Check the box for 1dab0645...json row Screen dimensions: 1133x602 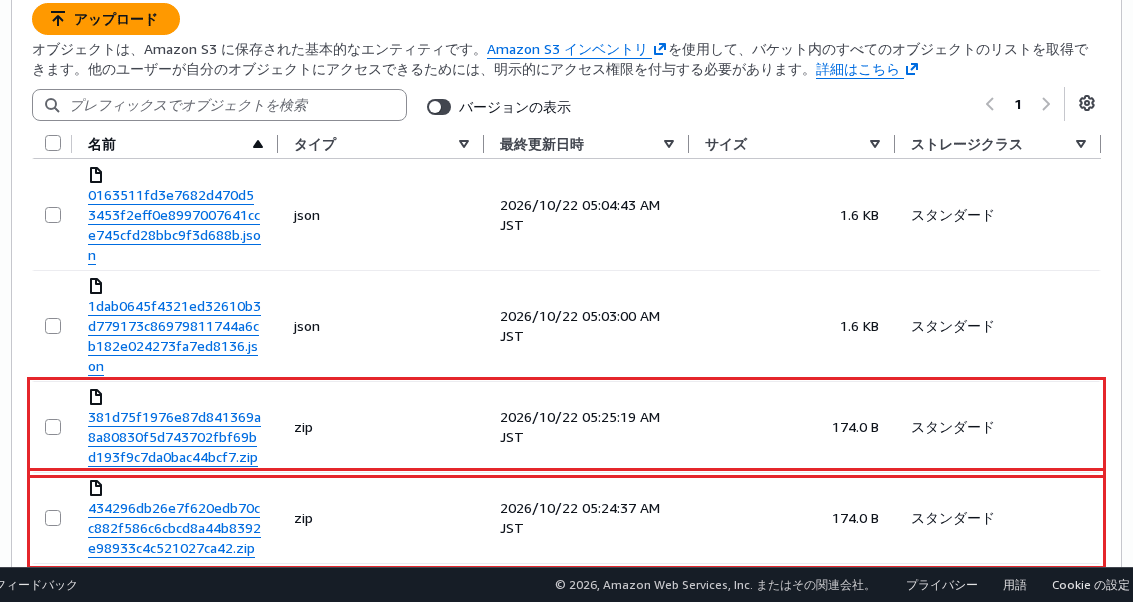pyautogui.click(x=53, y=326)
